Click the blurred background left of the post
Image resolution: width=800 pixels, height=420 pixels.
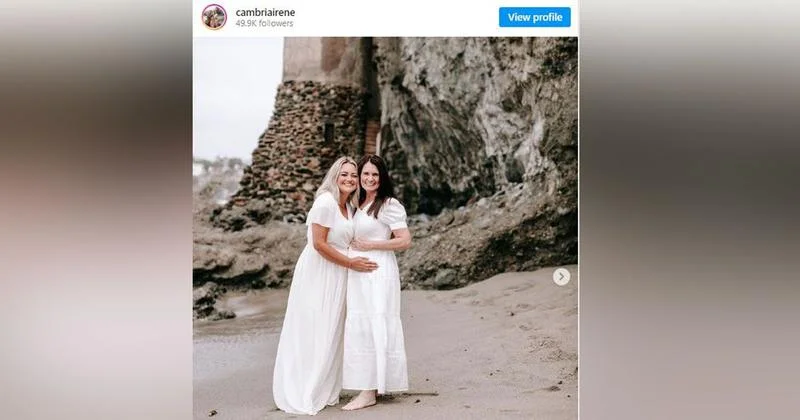96,210
